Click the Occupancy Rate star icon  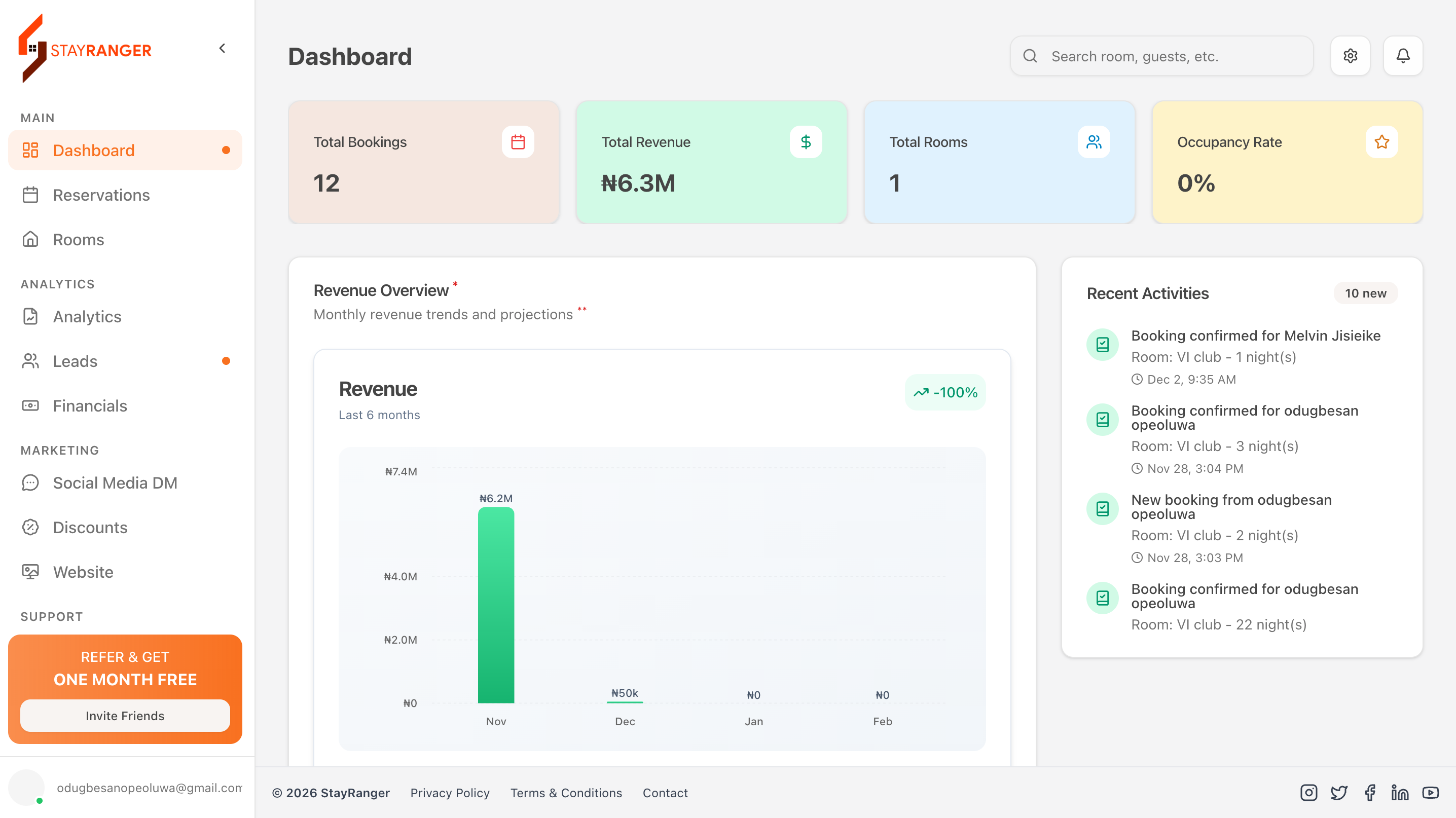point(1381,142)
